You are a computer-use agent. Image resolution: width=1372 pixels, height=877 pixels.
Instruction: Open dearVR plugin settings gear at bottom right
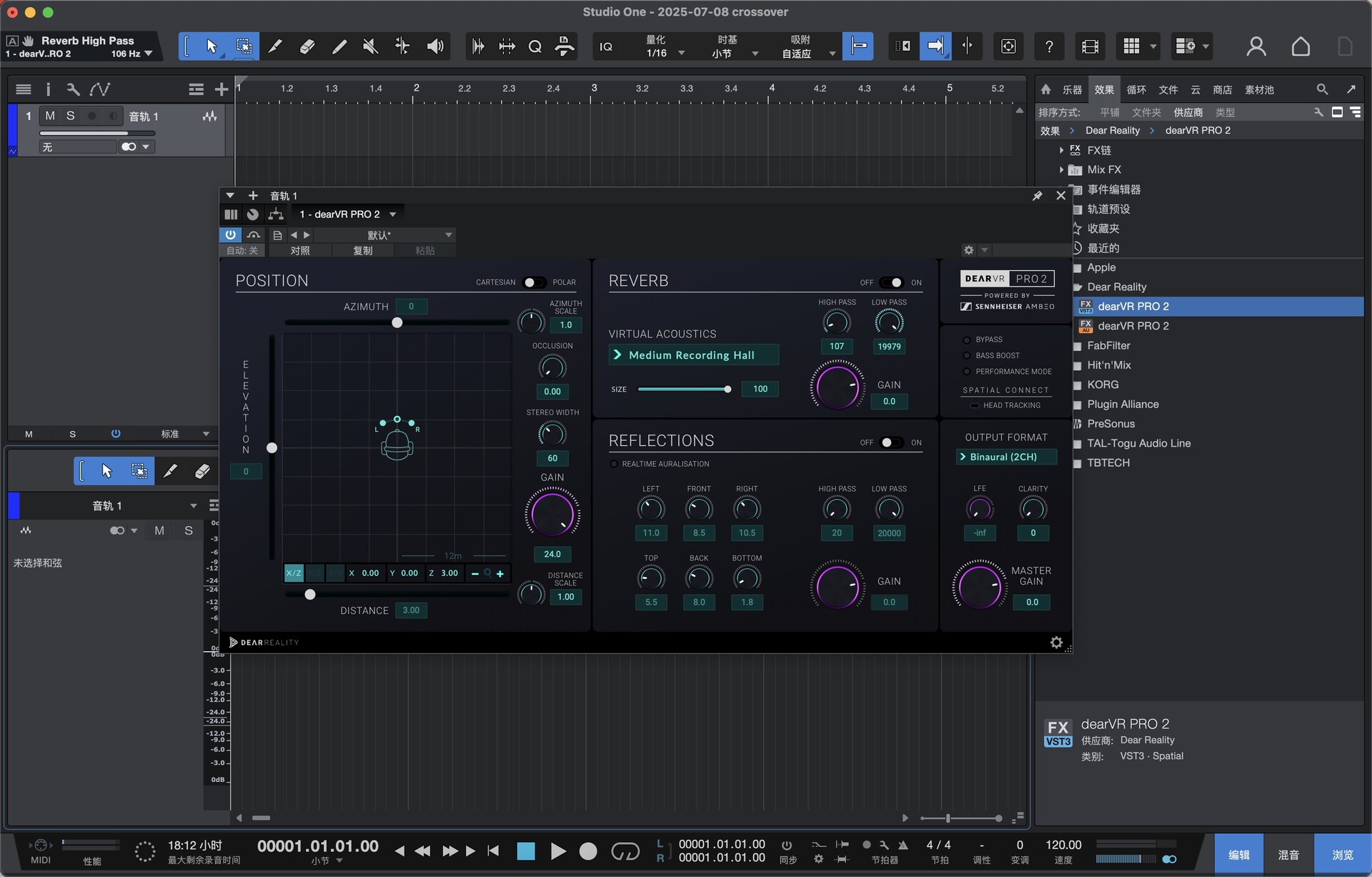(1056, 643)
